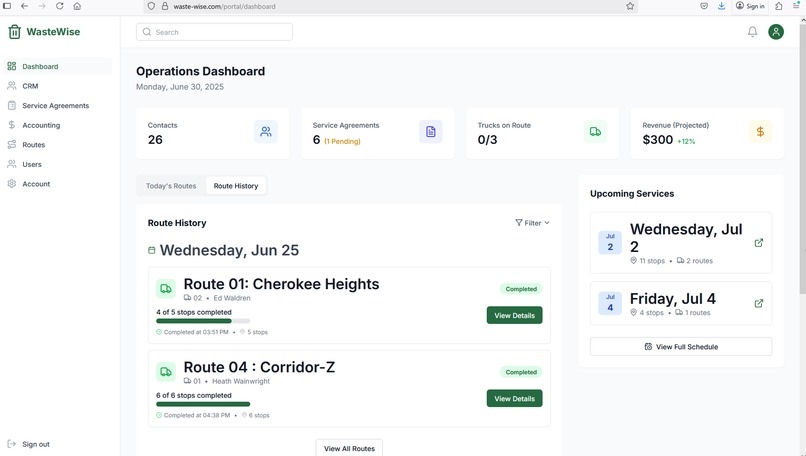Click Completed at 03:51 PM text
The image size is (806, 456).
pos(196,332)
